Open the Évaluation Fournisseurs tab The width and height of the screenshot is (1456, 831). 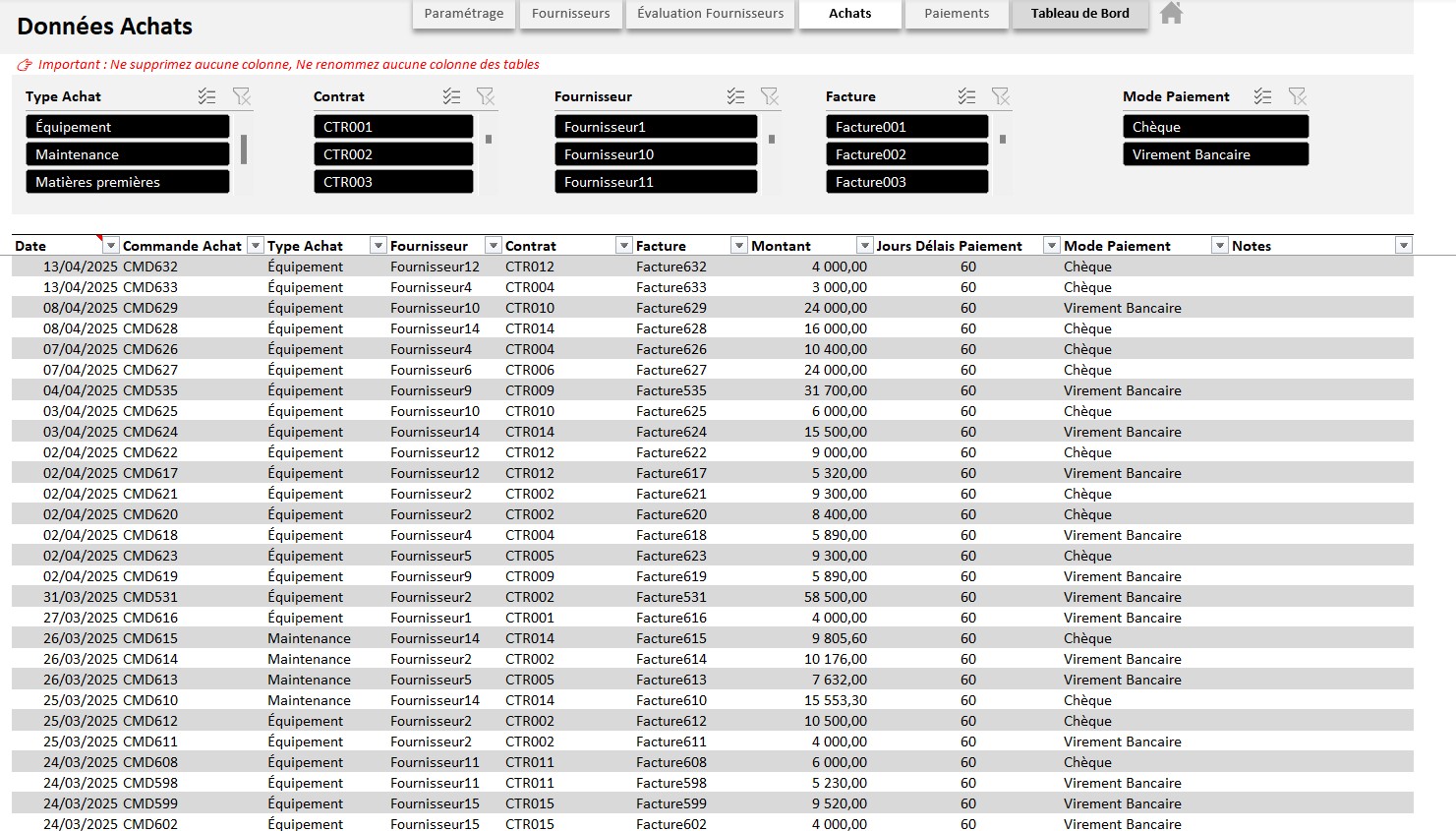(710, 14)
